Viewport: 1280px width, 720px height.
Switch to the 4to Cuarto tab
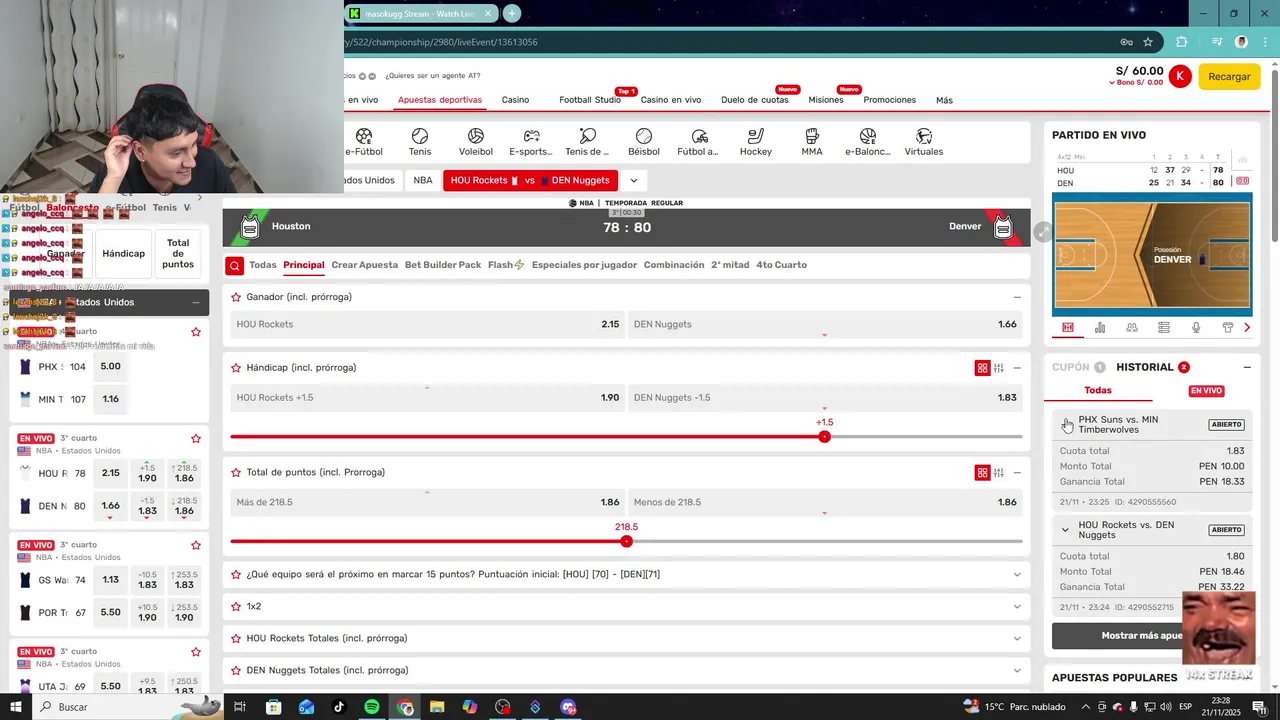pyautogui.click(x=781, y=265)
